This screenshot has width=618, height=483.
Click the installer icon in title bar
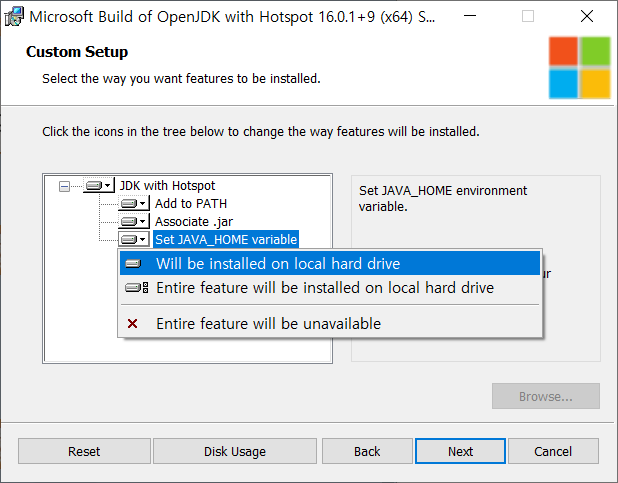tap(14, 17)
